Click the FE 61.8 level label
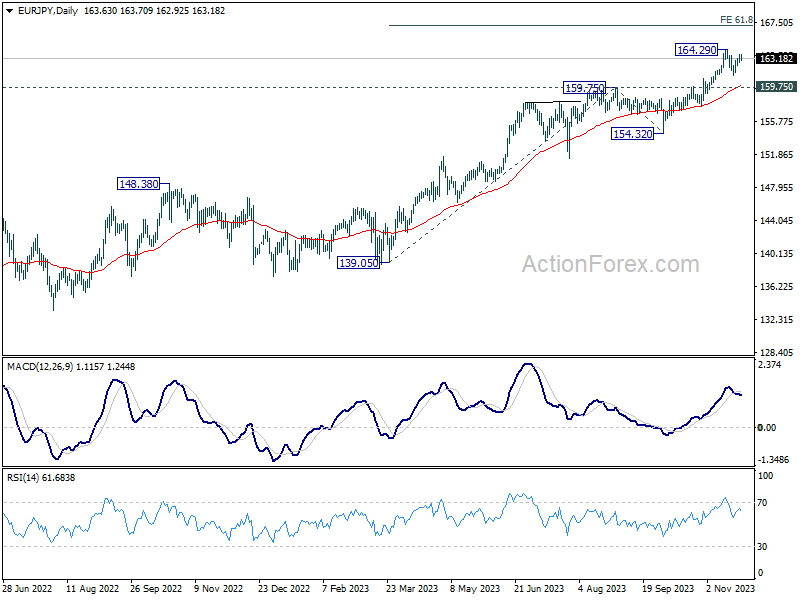 click(736, 20)
